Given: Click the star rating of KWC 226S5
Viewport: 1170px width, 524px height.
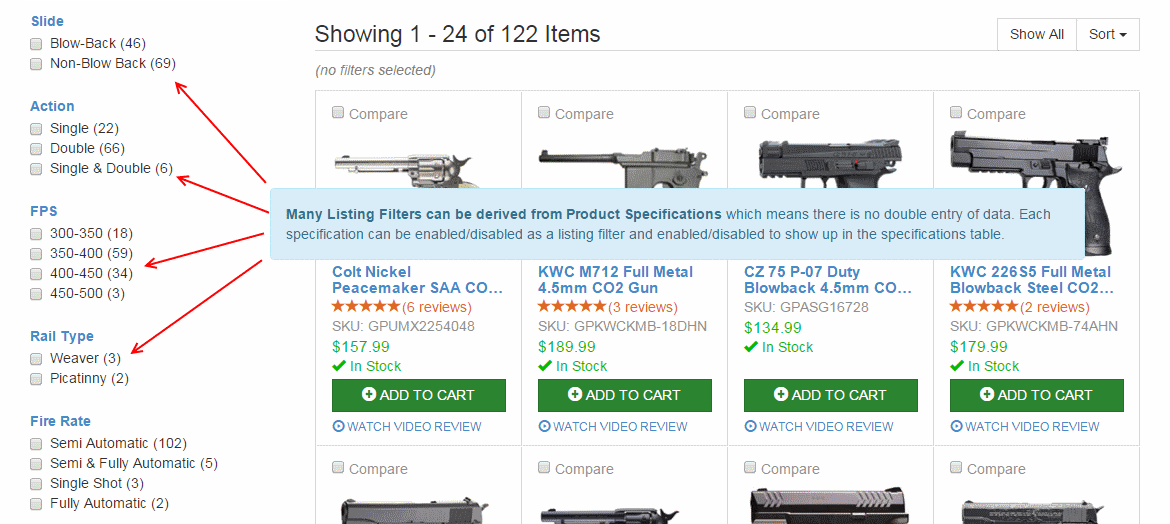Looking at the screenshot, I should pyautogui.click(x=984, y=307).
